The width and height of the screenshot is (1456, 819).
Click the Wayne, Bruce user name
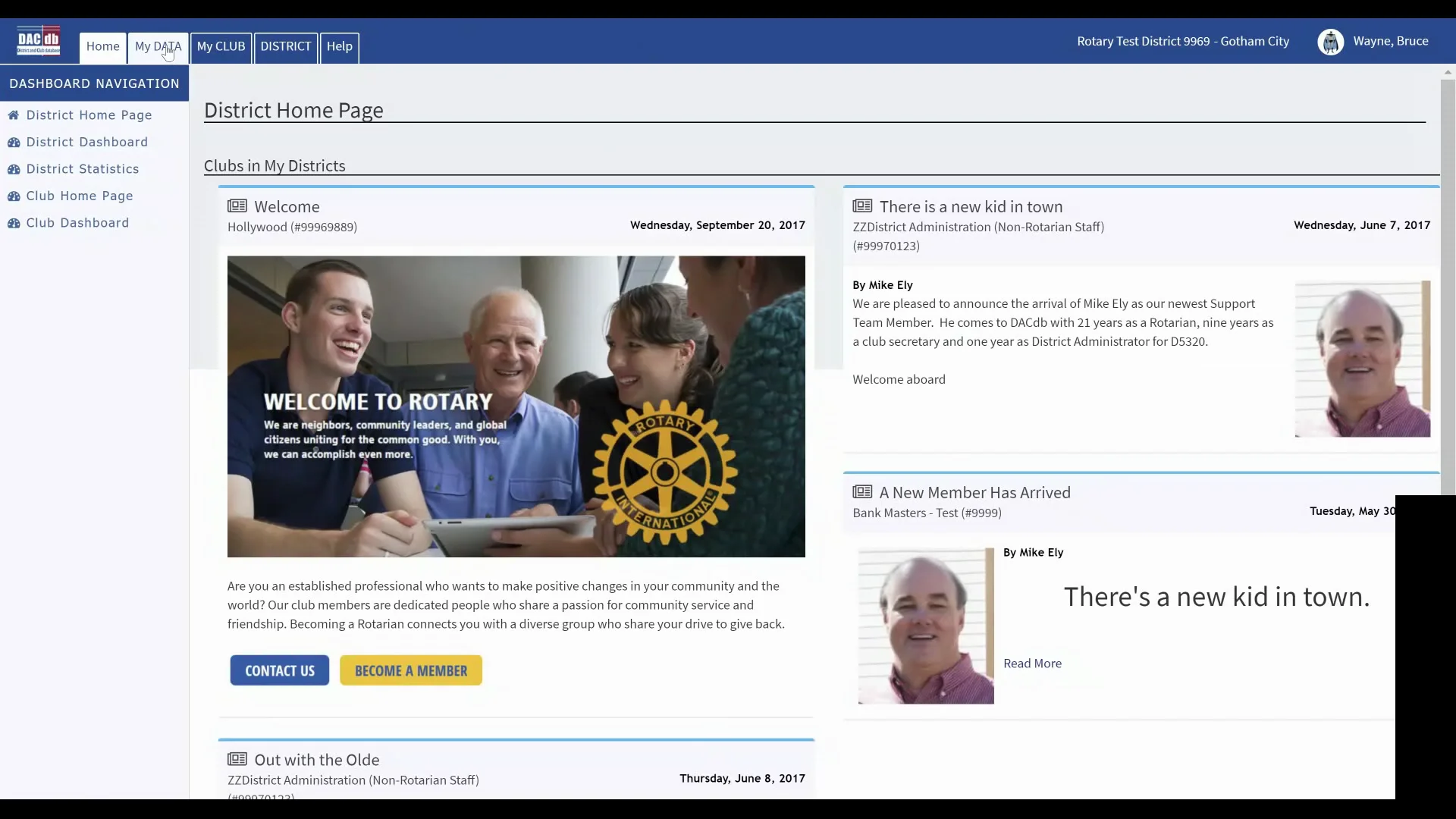coord(1391,42)
